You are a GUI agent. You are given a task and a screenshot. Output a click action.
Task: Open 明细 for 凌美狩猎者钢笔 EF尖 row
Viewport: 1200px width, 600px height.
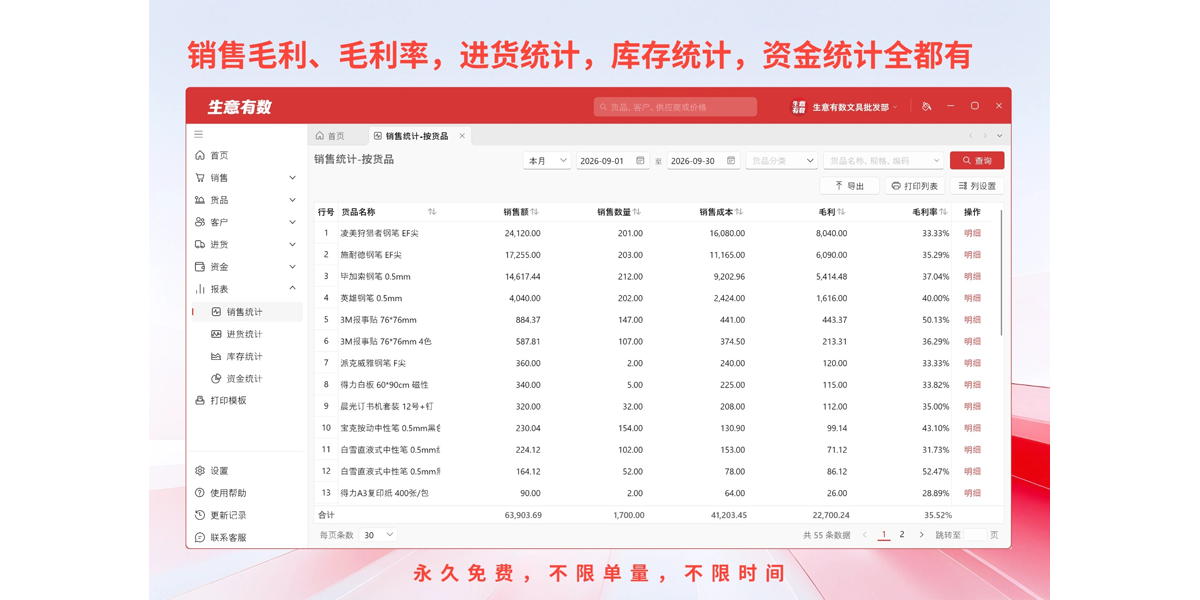[x=972, y=233]
